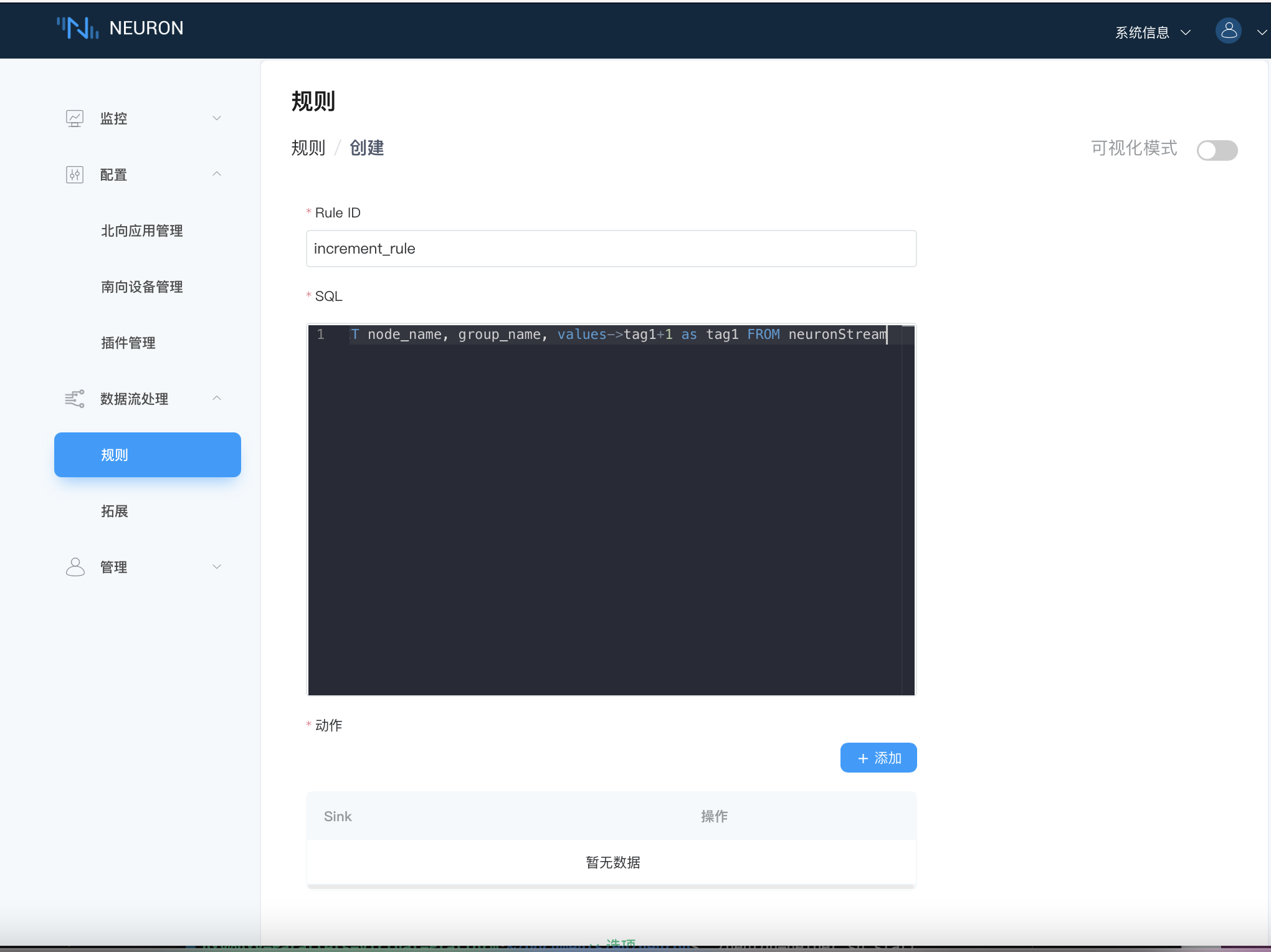
Task: Click the 配置 menu label
Action: pos(114,175)
